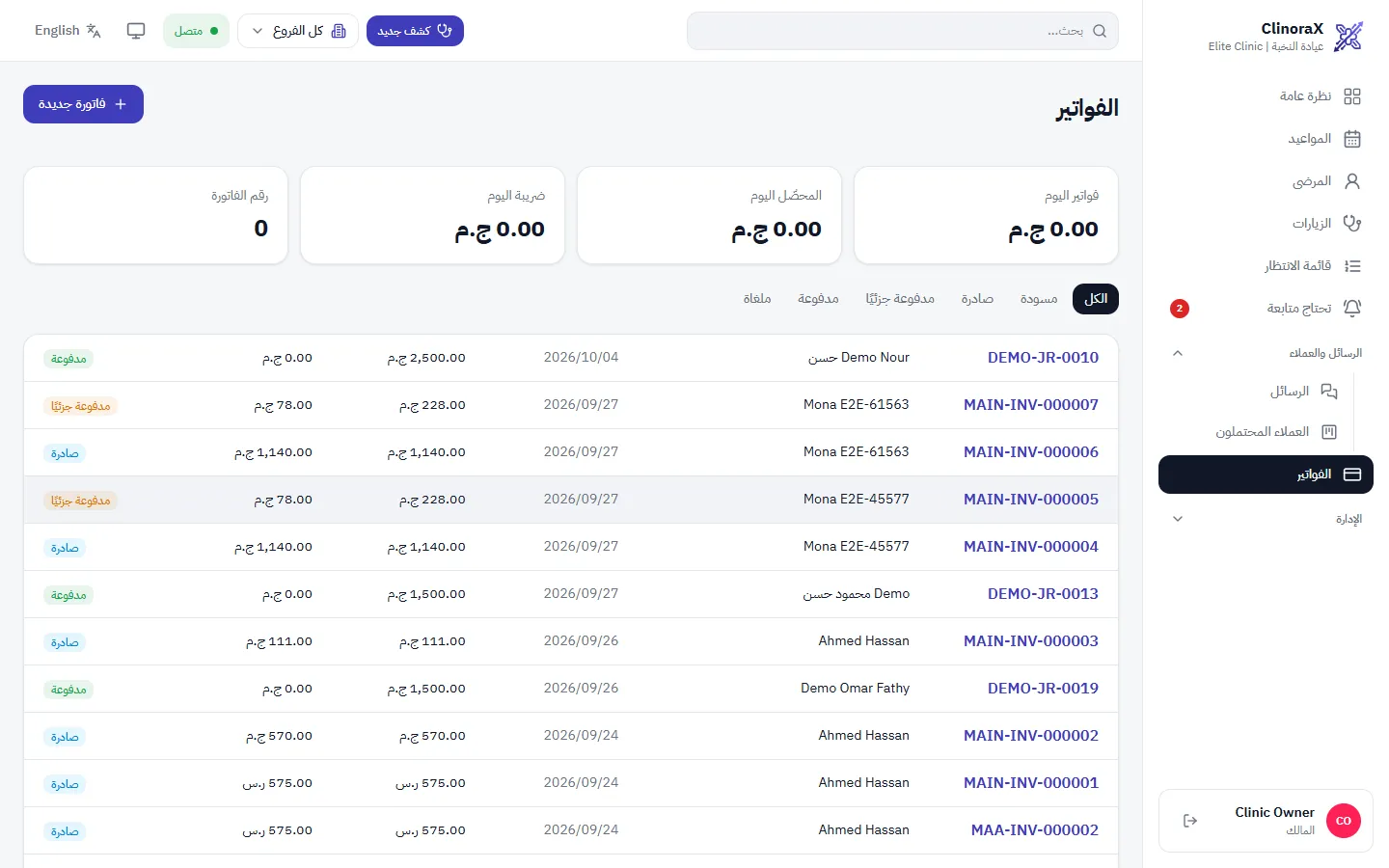
Task: Click Demo Omar Fathy patient name
Action: click(855, 689)
